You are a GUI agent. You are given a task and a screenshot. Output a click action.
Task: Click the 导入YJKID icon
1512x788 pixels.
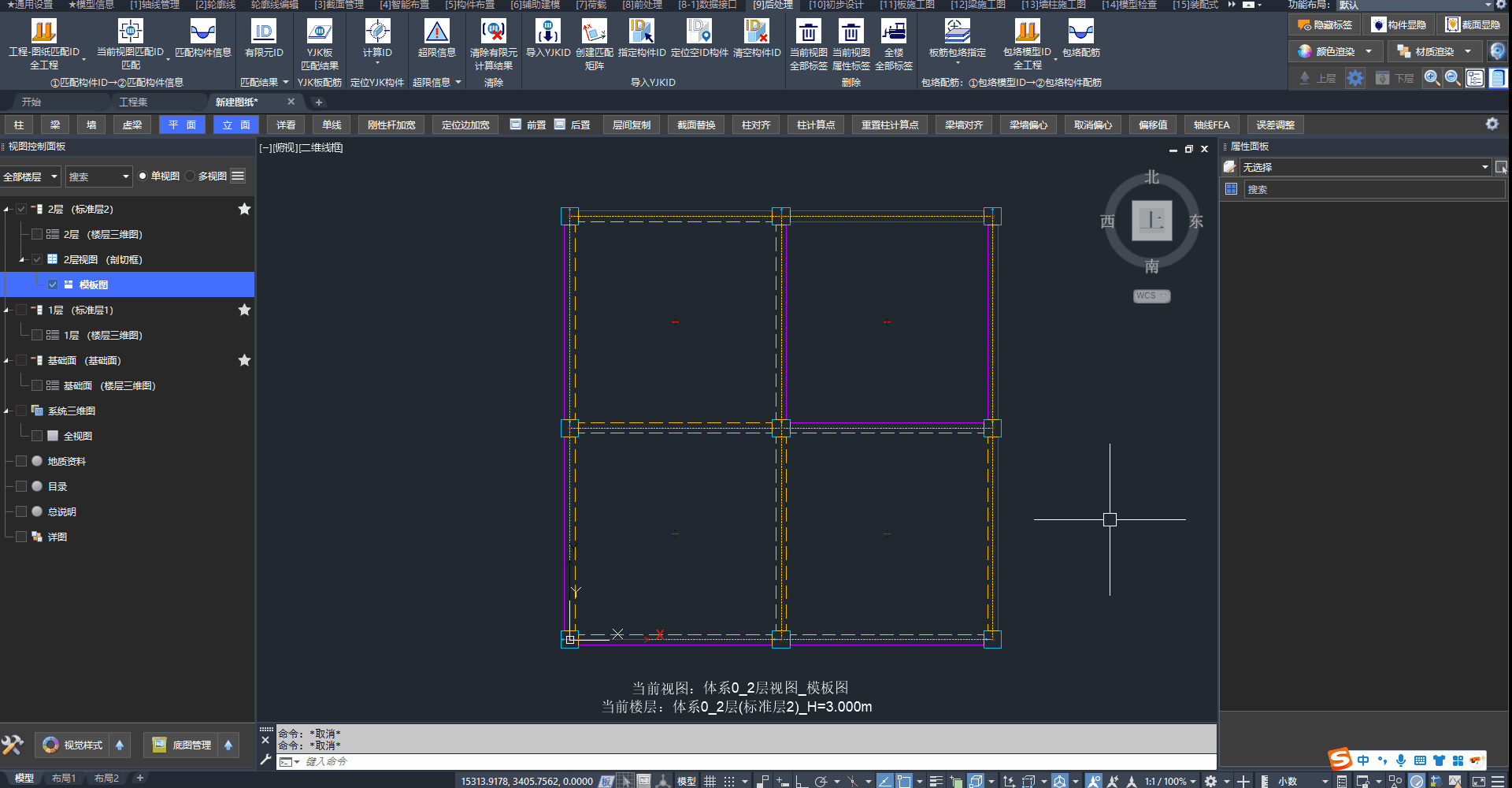point(547,32)
